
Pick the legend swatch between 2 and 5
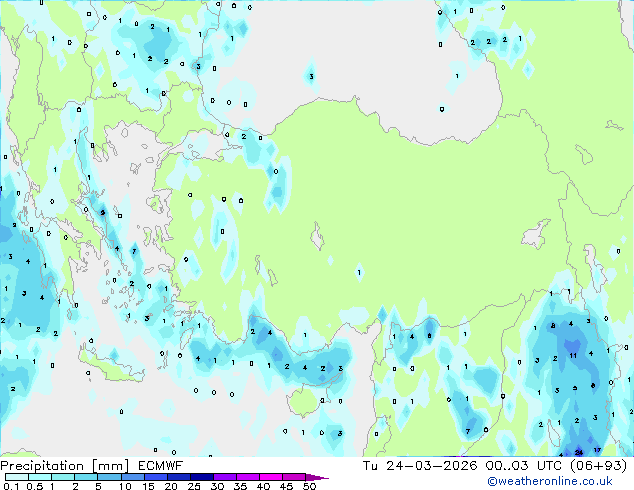pyautogui.click(x=86, y=477)
